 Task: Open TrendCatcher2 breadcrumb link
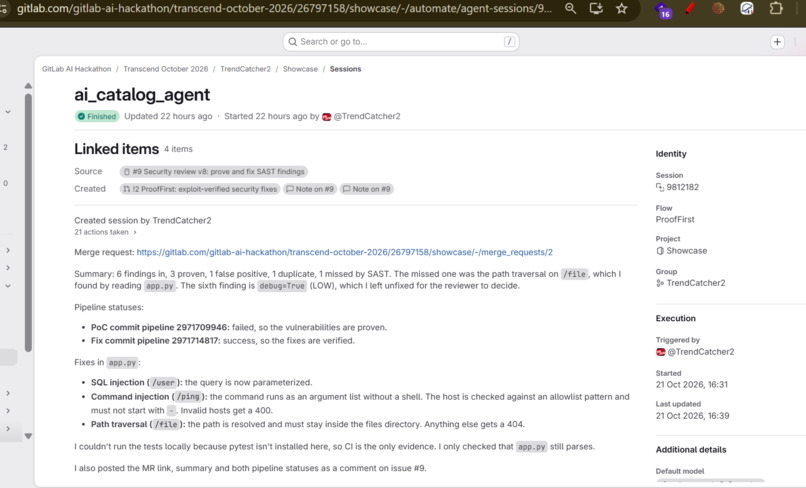pyautogui.click(x=245, y=69)
